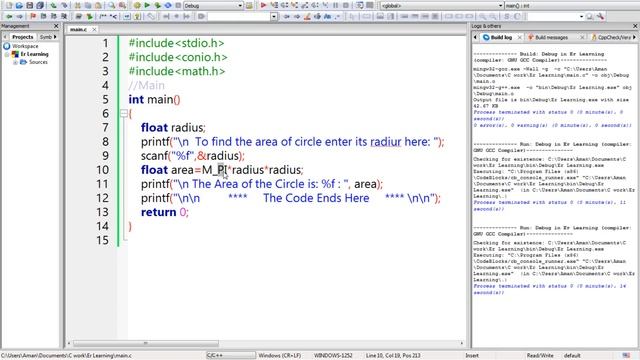
Task: Open settings wrench icon on toolbar
Action: [x=600, y=17]
